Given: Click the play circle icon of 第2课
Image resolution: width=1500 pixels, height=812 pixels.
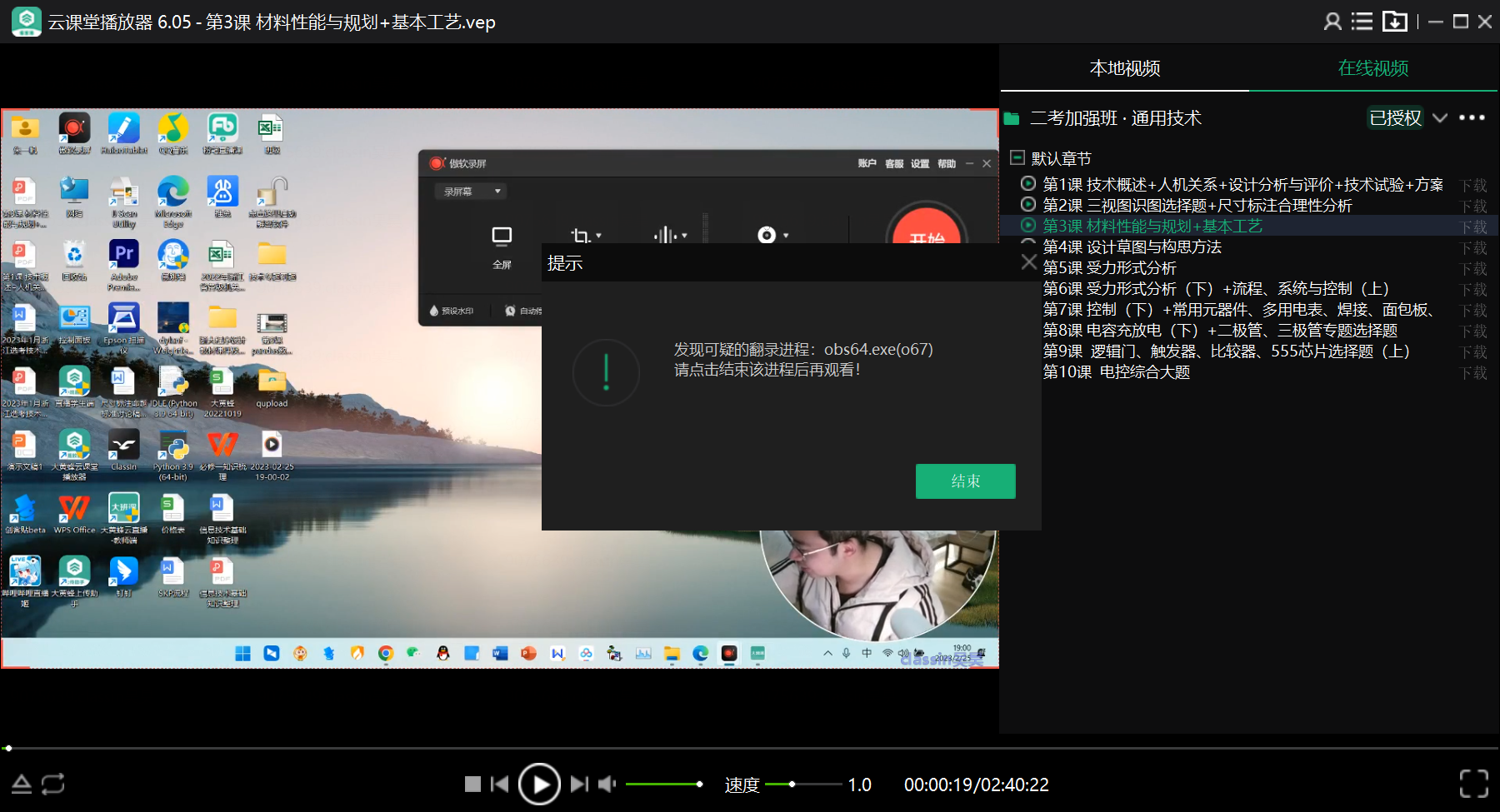Looking at the screenshot, I should tap(1028, 204).
